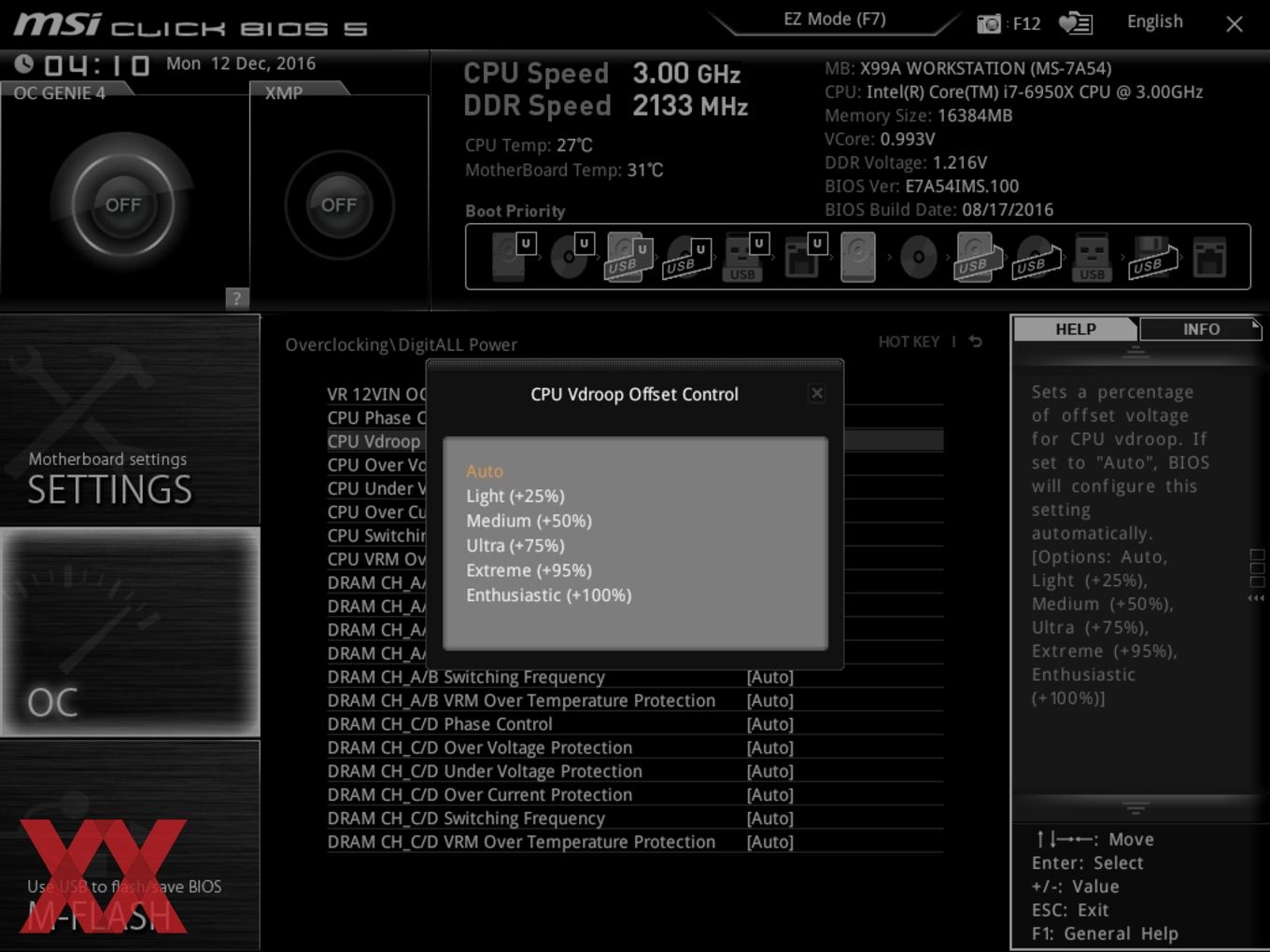Open the OC overclocking section
This screenshot has width=1270, height=952.
point(130,632)
